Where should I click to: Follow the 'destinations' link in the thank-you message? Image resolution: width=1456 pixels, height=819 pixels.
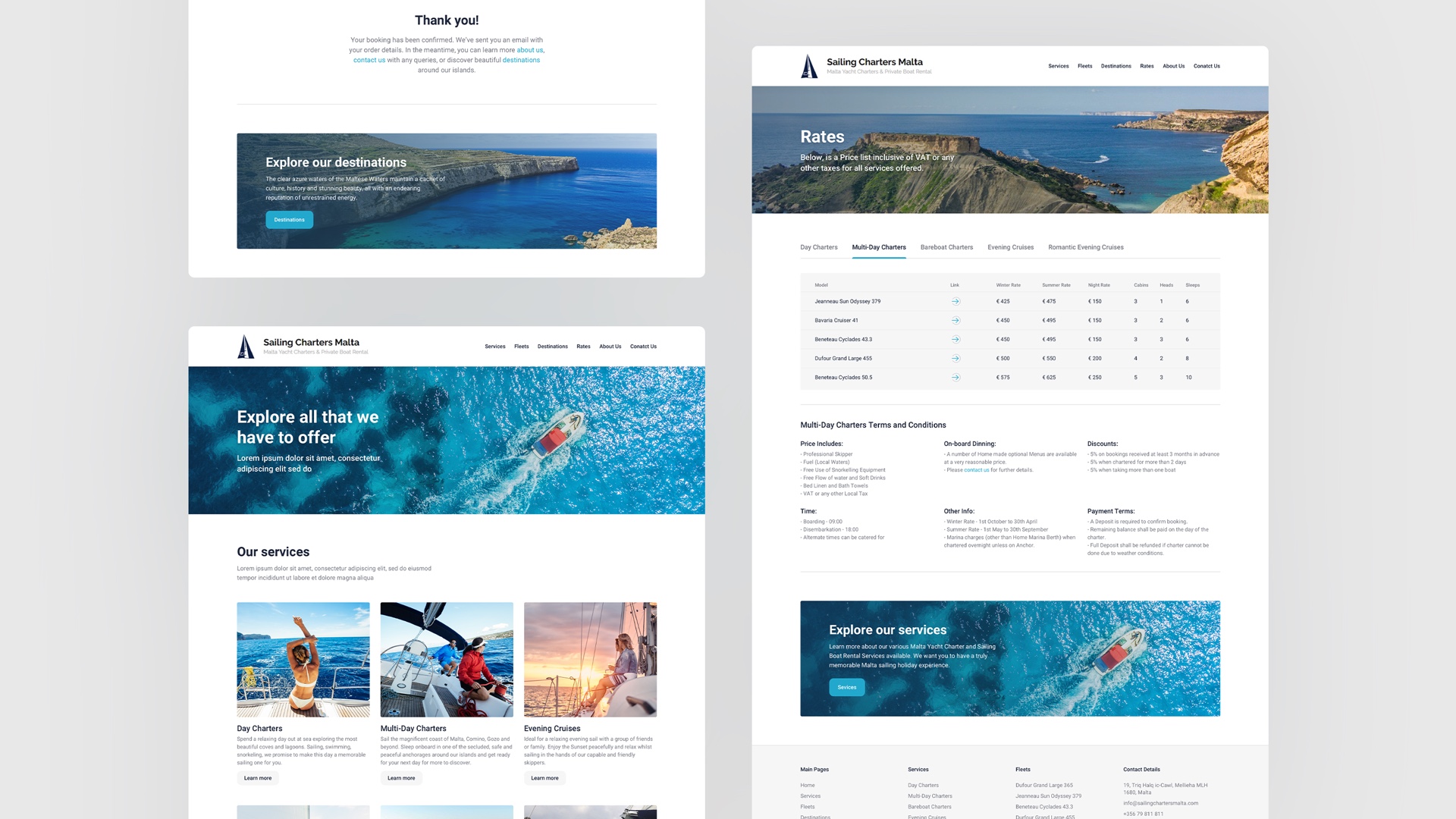tap(521, 60)
